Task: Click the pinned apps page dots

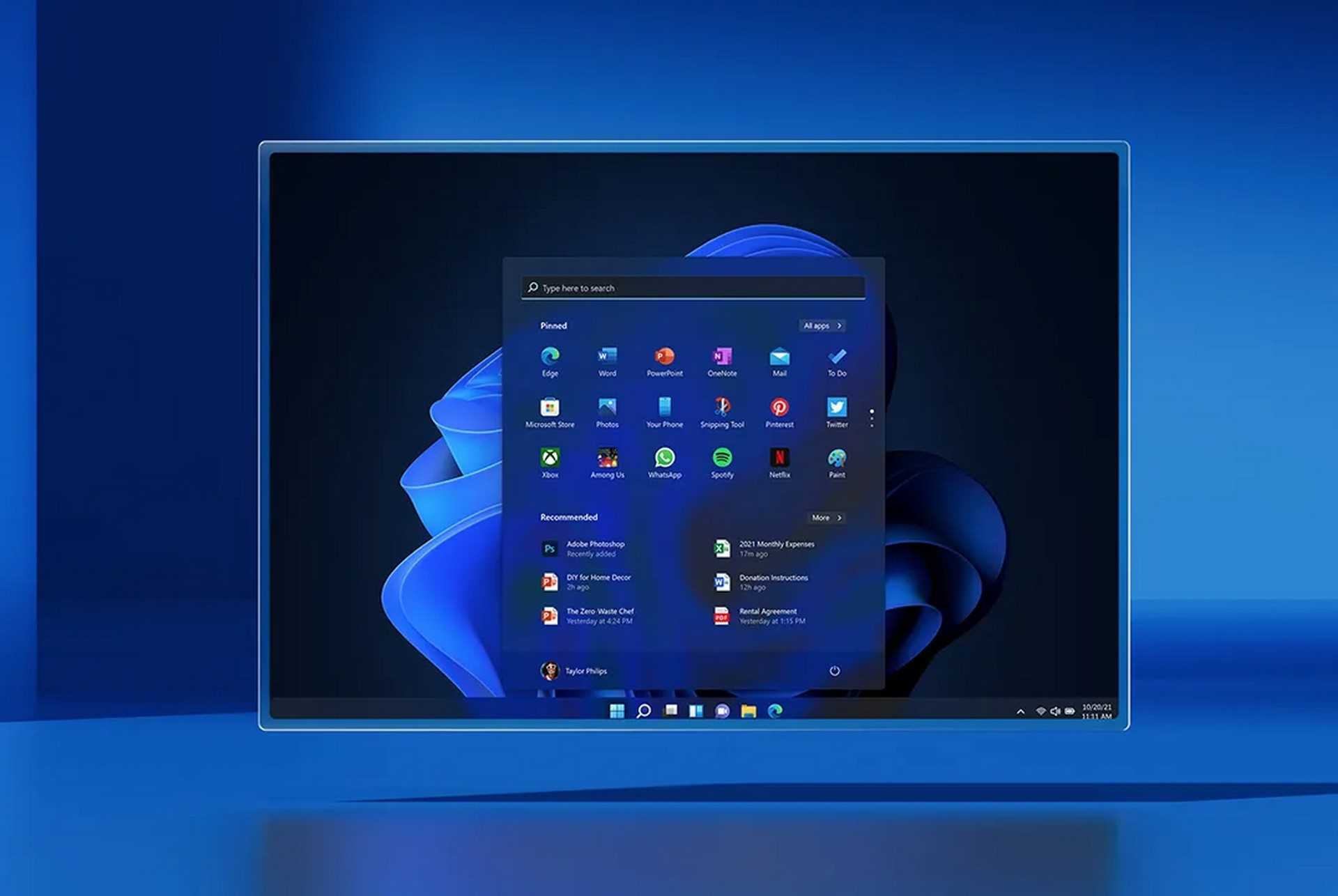Action: (x=871, y=418)
